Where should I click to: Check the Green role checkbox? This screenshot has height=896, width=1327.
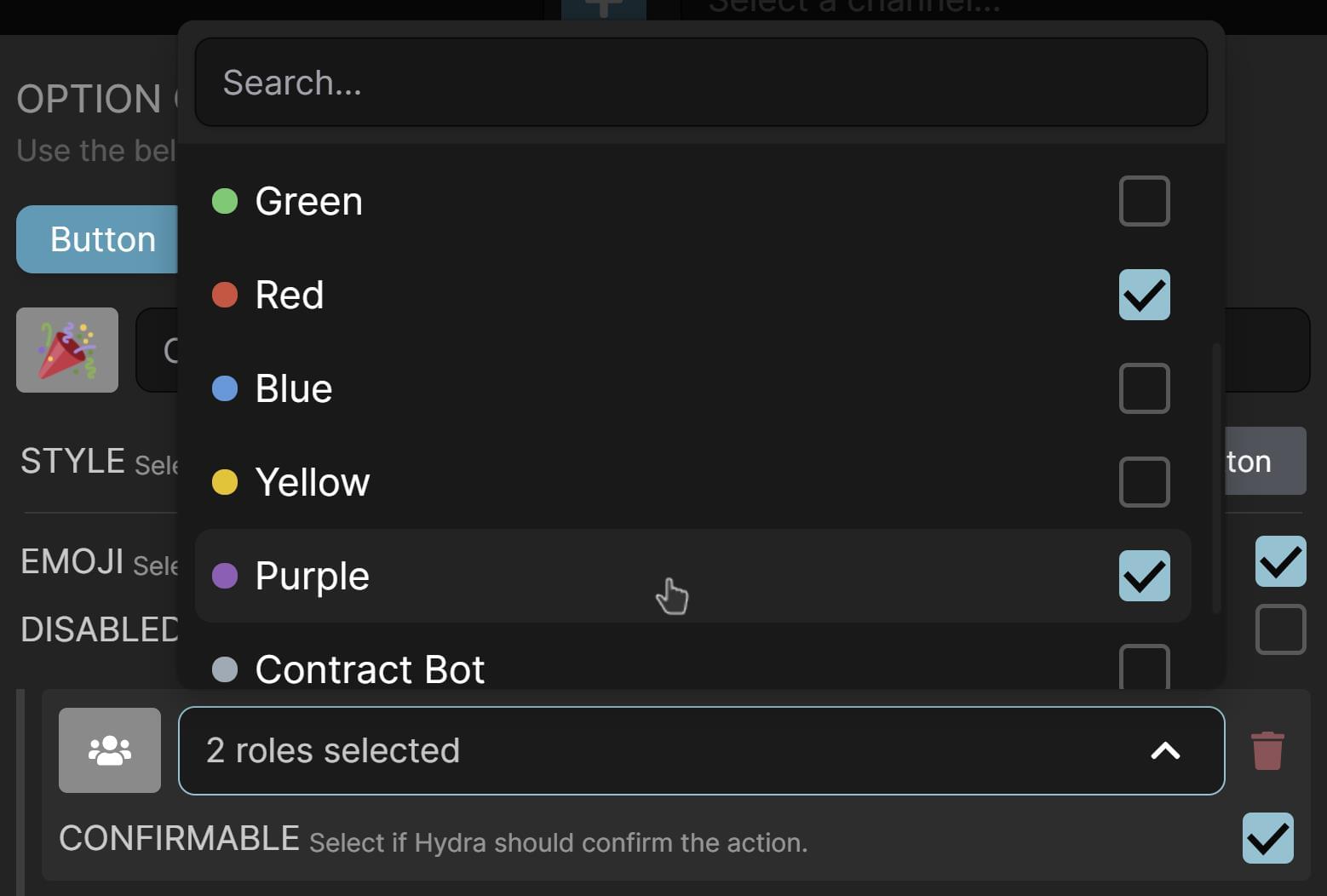pos(1144,201)
